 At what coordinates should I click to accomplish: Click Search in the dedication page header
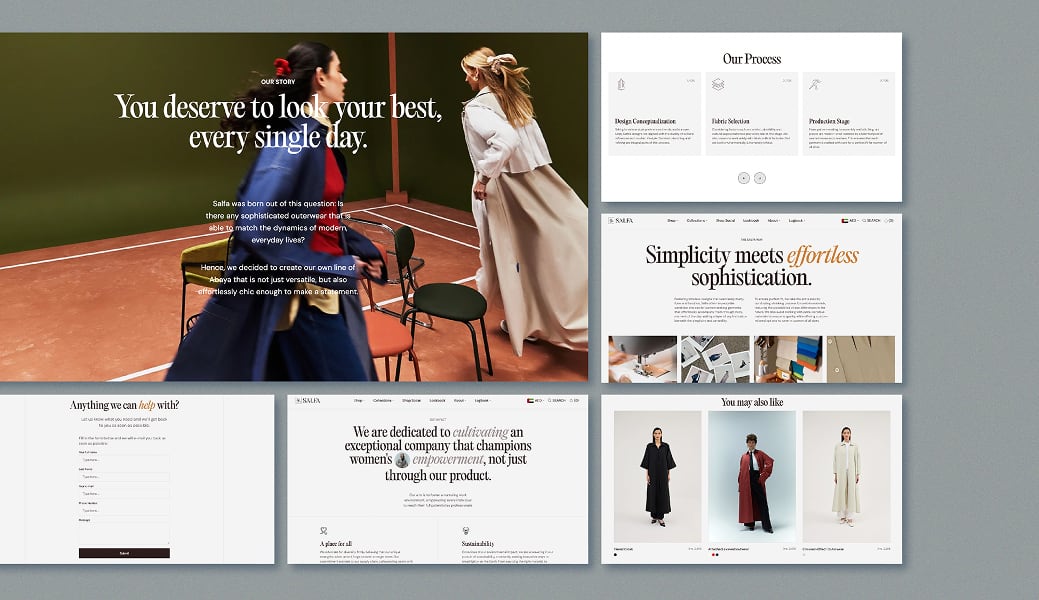557,400
